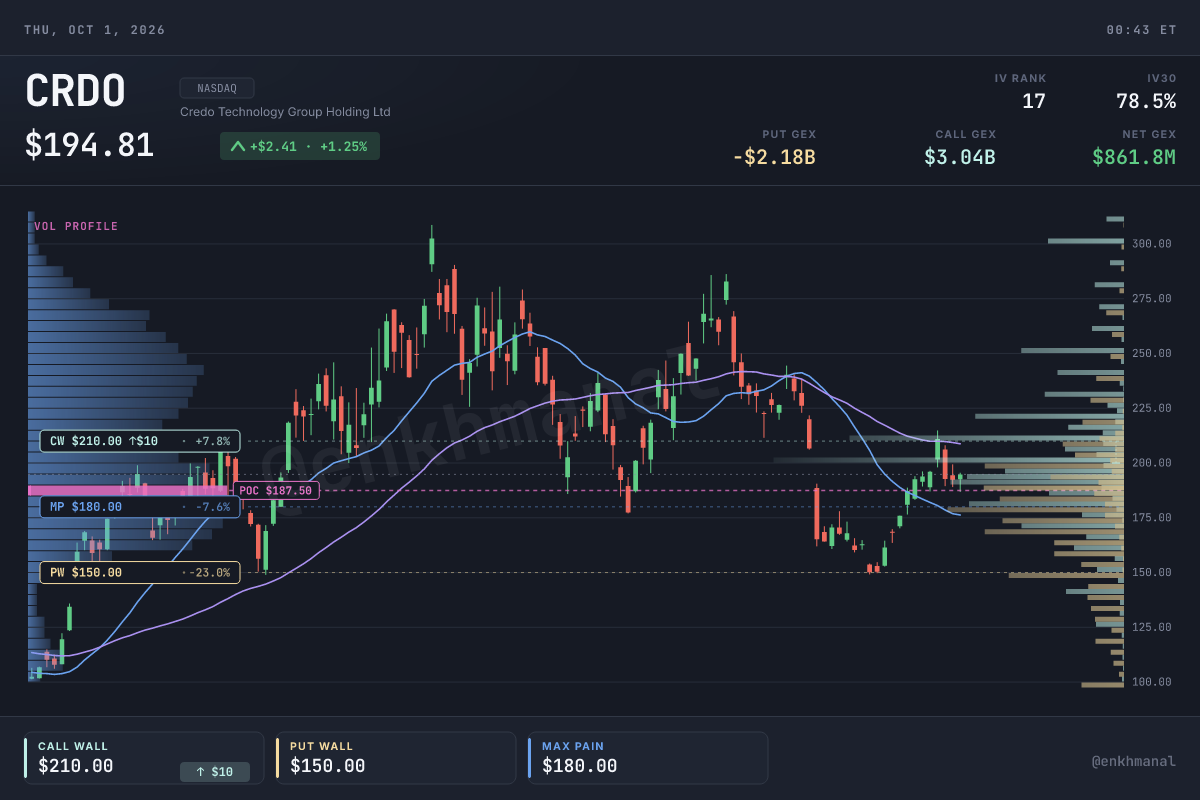
Task: Select the NASDAQ exchange badge
Action: [x=217, y=88]
